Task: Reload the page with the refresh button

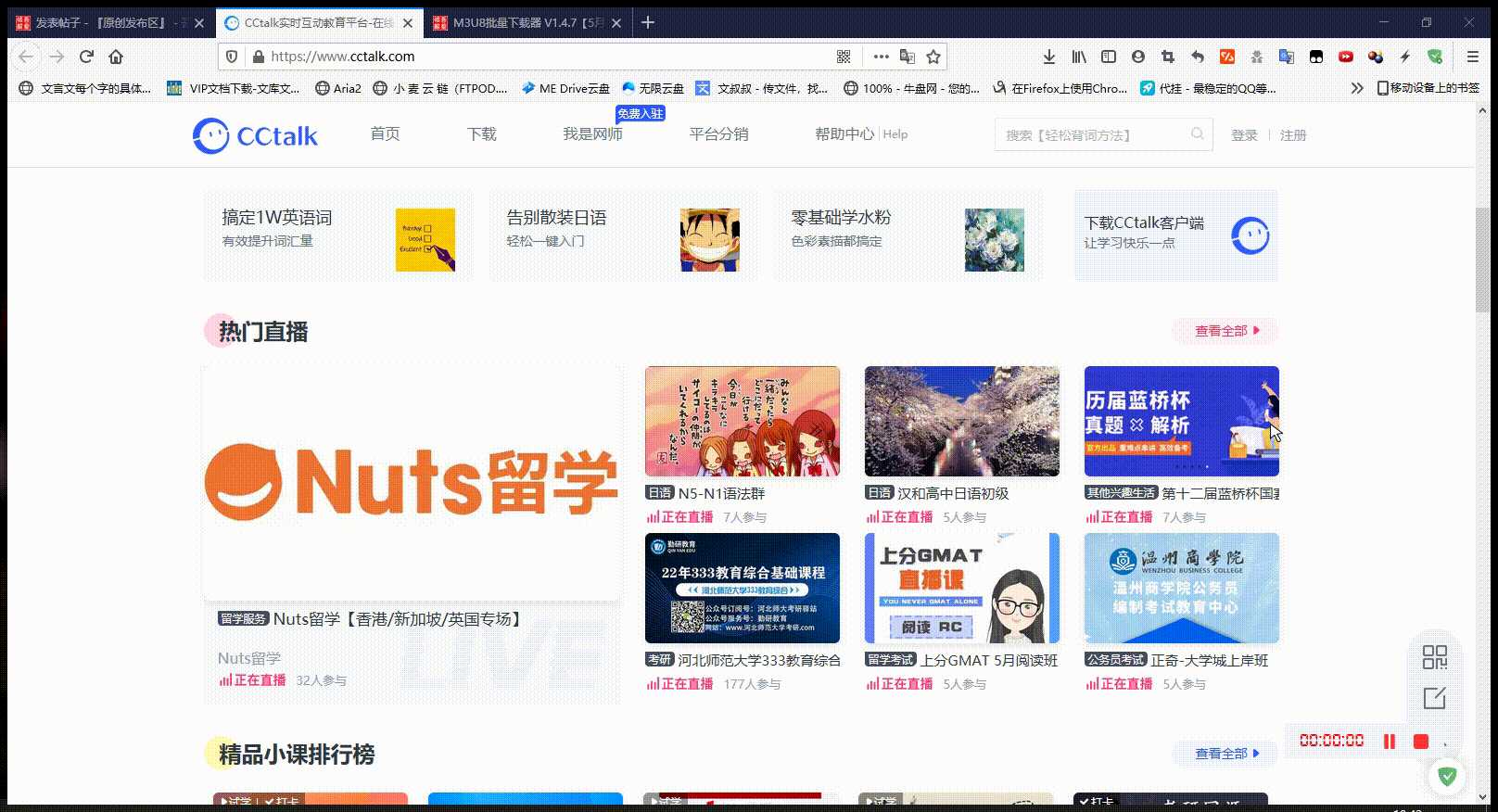Action: pyautogui.click(x=86, y=57)
